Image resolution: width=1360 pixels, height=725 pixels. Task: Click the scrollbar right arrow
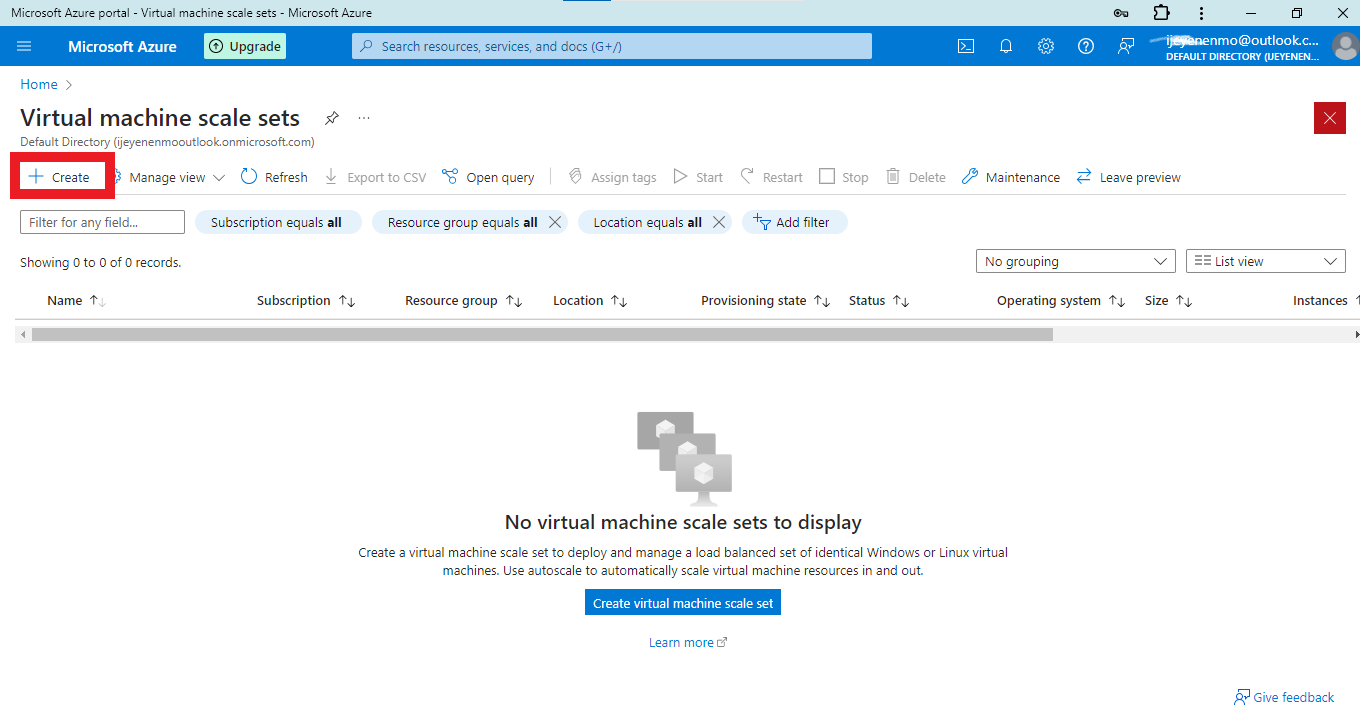(1355, 334)
